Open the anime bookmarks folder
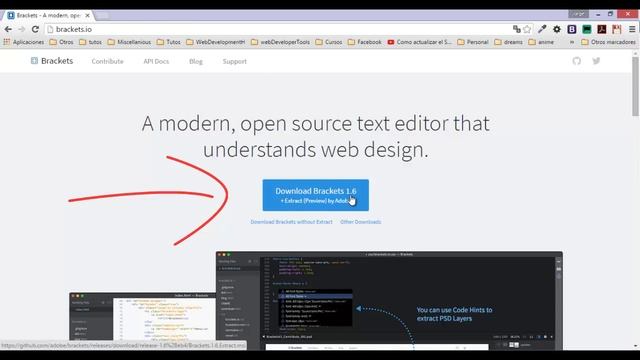This screenshot has width=640, height=360. click(x=541, y=42)
